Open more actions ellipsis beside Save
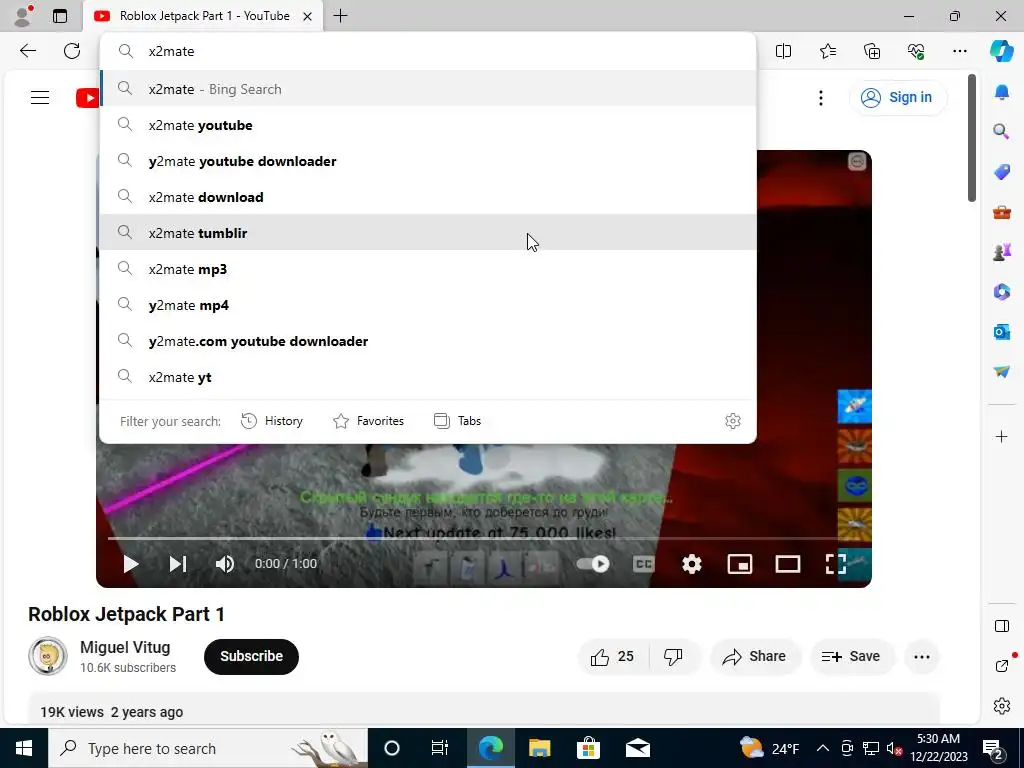The height and width of the screenshot is (768, 1024). pos(921,656)
